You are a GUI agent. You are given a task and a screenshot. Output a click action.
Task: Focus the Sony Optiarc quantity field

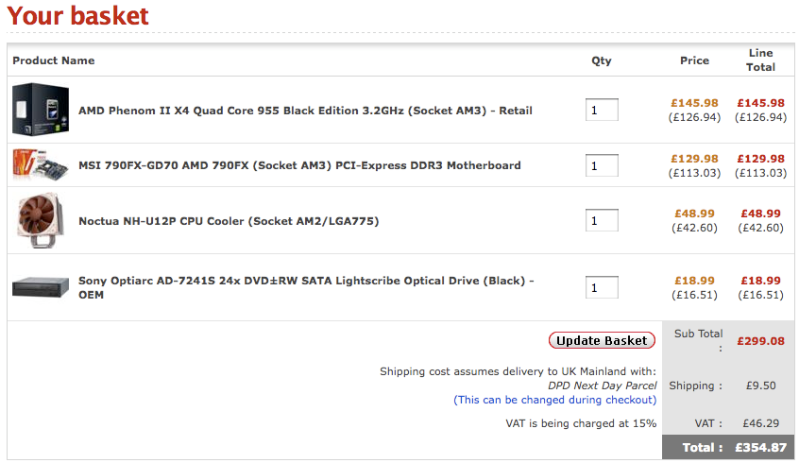coord(601,288)
